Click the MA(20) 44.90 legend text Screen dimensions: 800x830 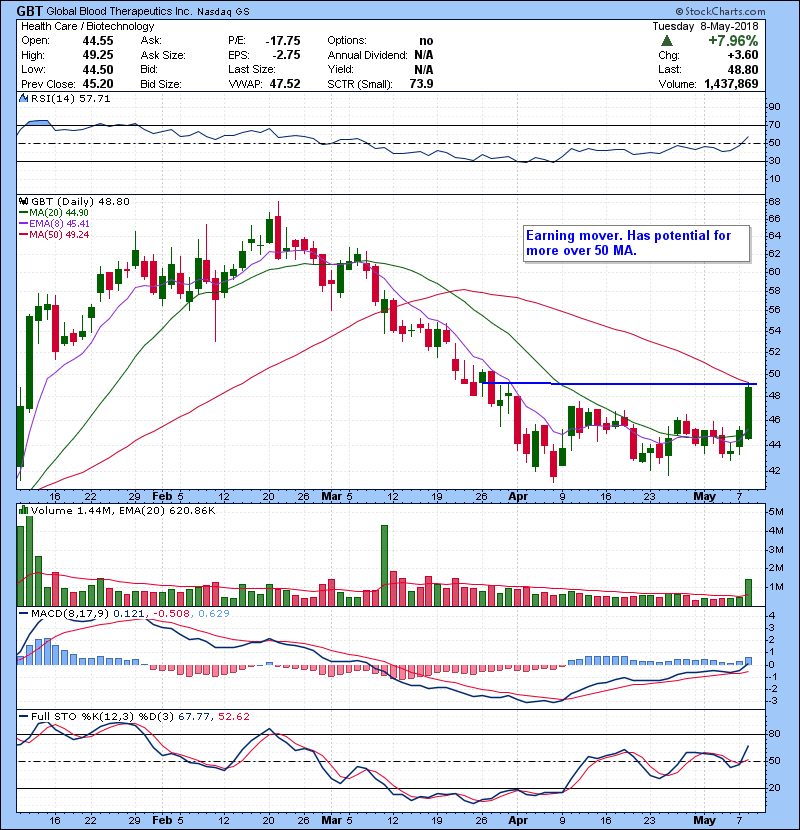[59, 213]
